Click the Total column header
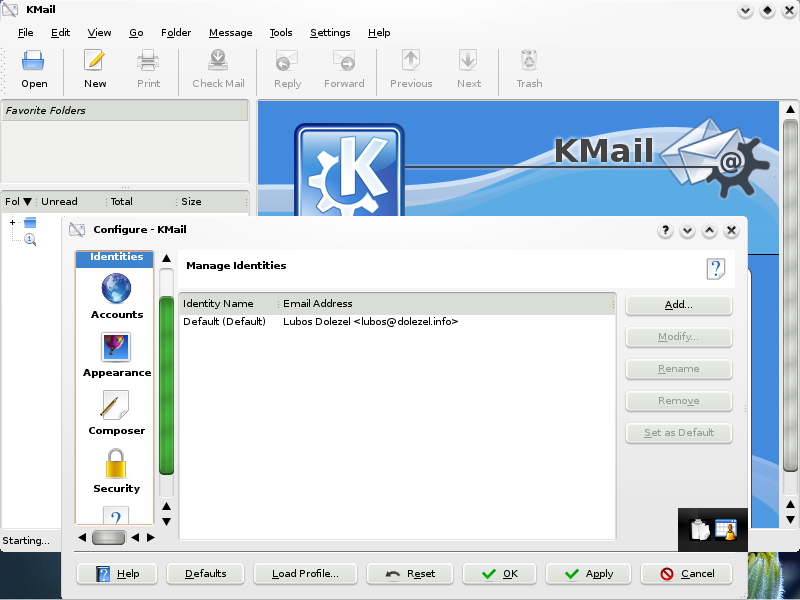800x600 pixels. point(140,202)
